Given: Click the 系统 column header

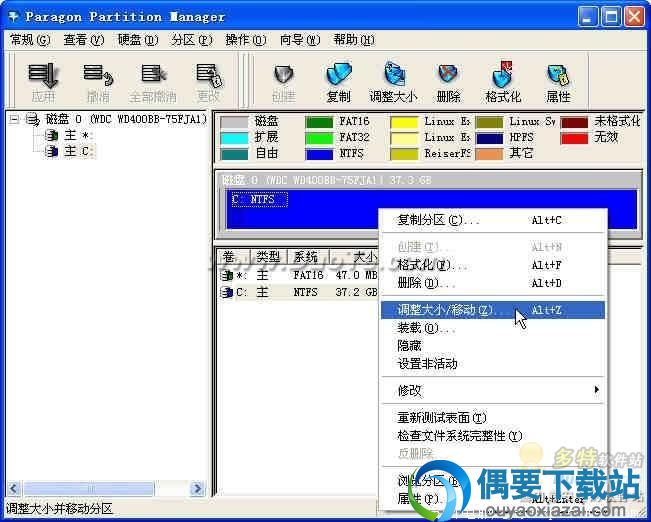Looking at the screenshot, I should 309,257.
